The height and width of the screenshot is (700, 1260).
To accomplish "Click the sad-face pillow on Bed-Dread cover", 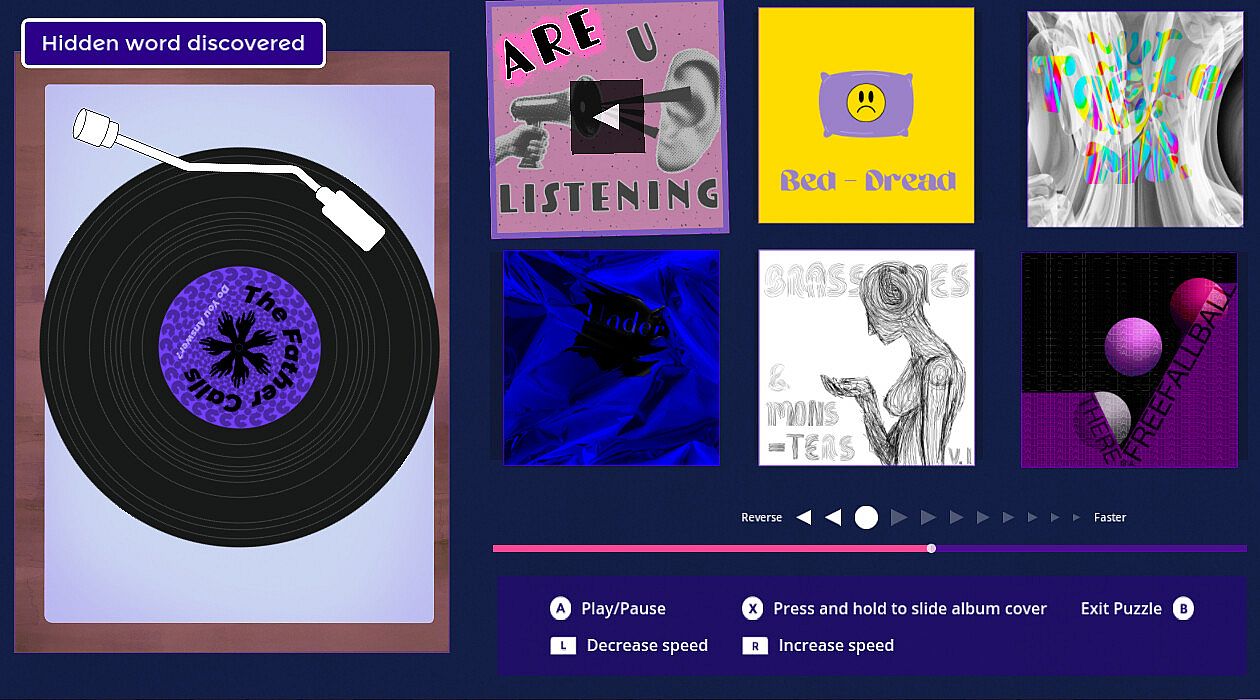I will click(866, 103).
